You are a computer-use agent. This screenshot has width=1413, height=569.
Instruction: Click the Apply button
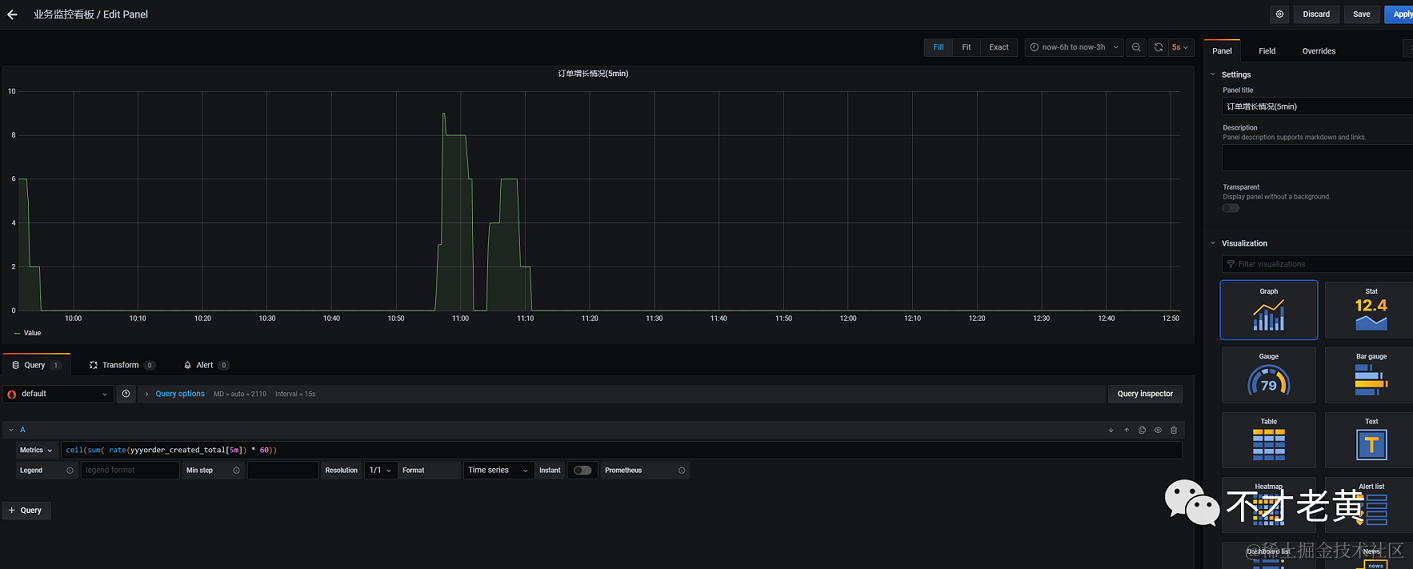(1400, 14)
